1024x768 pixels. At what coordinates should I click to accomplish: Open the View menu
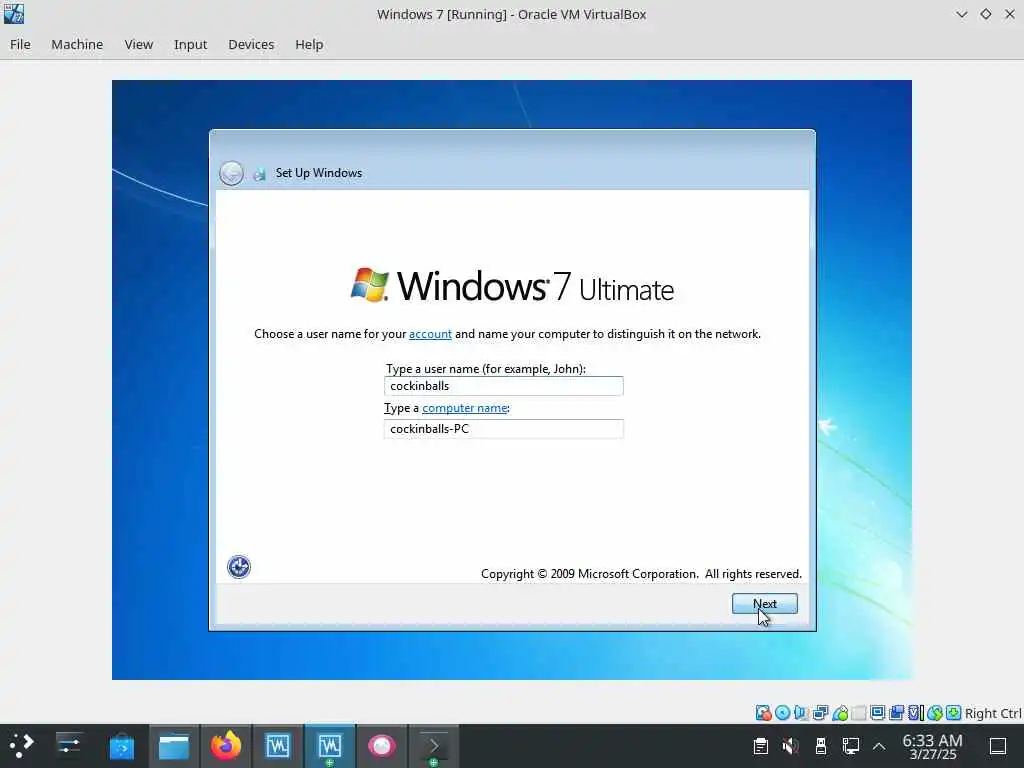(x=138, y=44)
